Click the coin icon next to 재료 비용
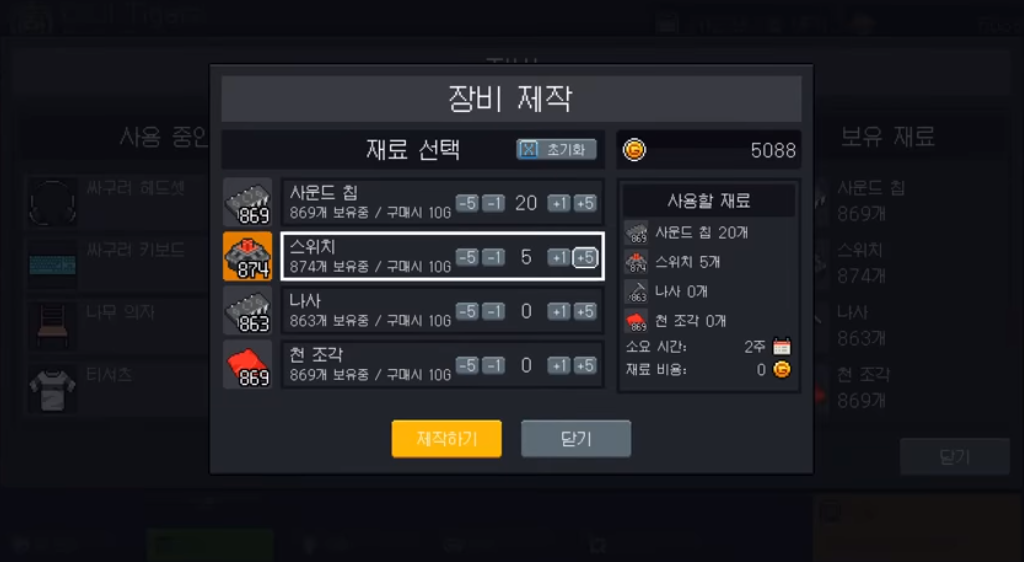This screenshot has height=562, width=1024. pos(782,369)
